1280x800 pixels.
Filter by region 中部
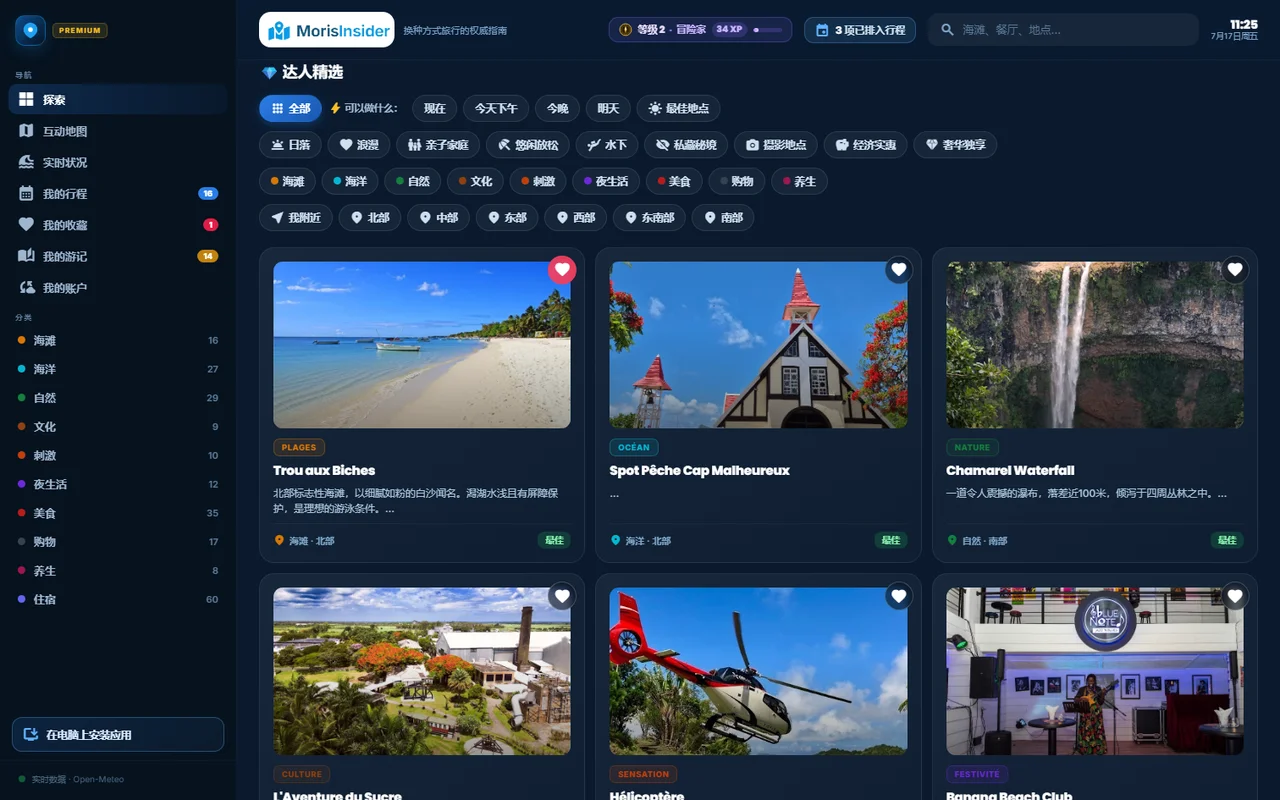(439, 217)
